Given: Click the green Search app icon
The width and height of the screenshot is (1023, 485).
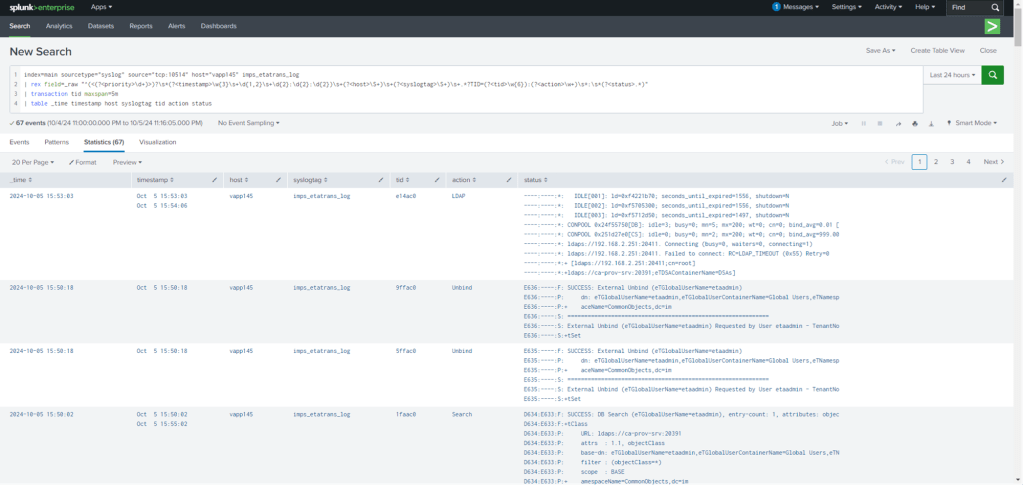Looking at the screenshot, I should point(992,26).
